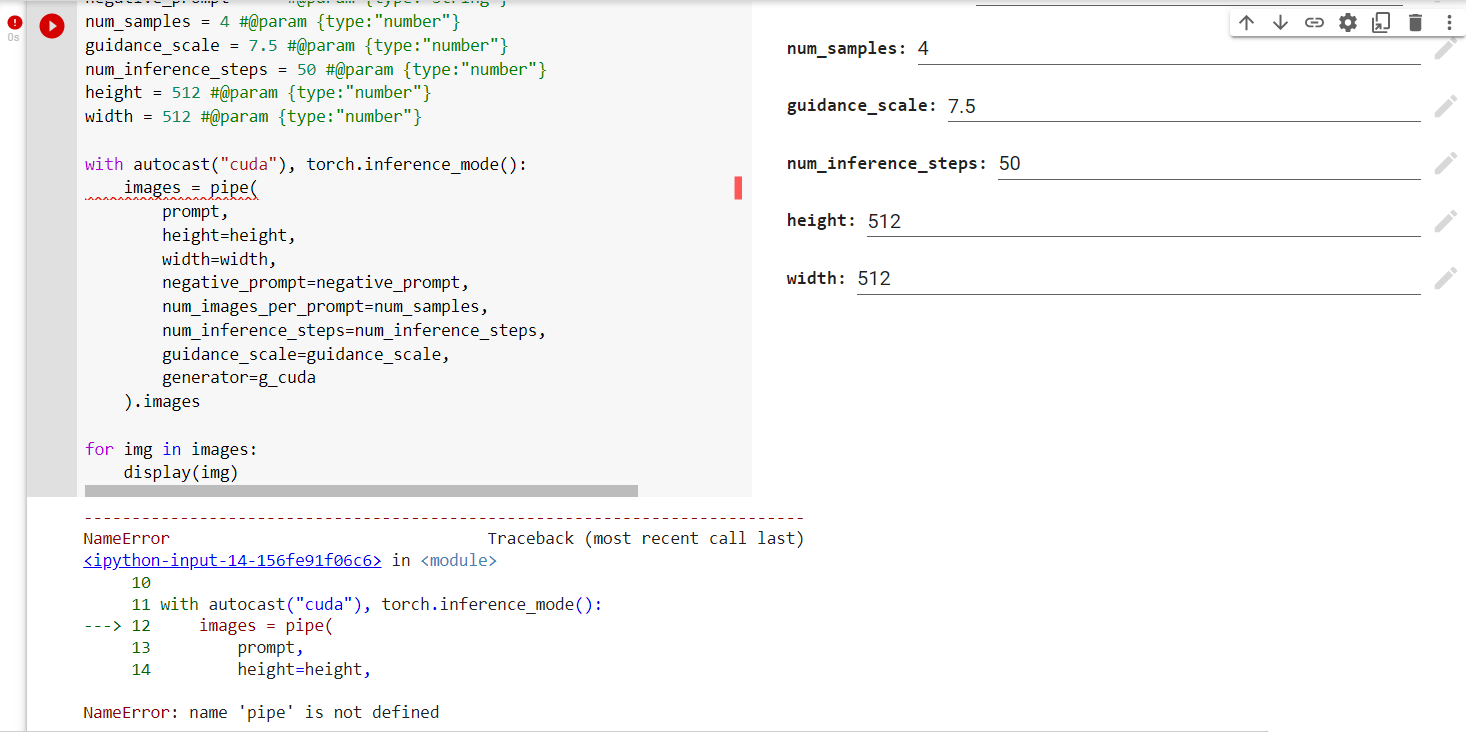The height and width of the screenshot is (732, 1466).
Task: Open the three-dot cell actions menu
Action: [1449, 21]
